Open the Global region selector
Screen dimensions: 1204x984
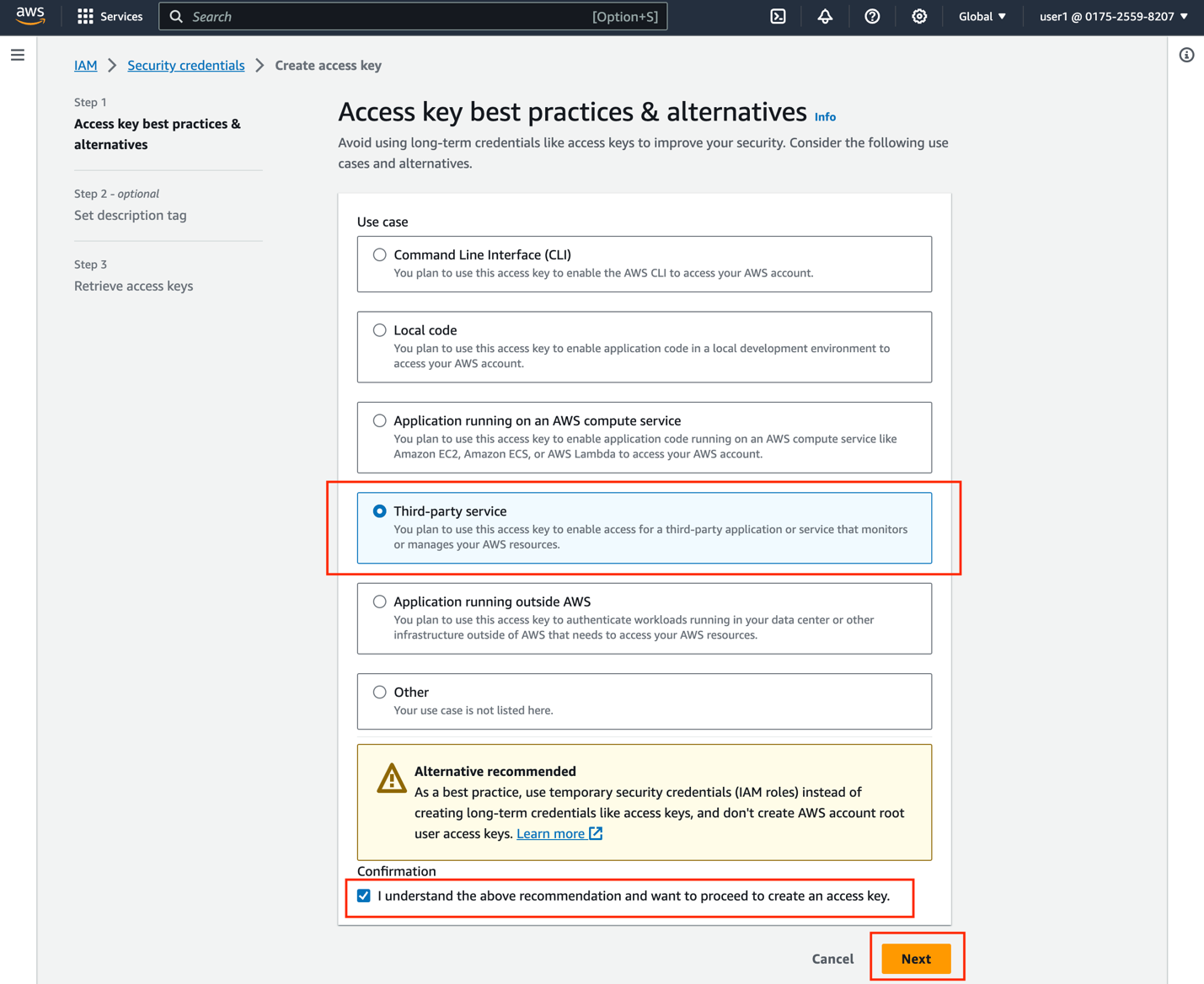981,16
